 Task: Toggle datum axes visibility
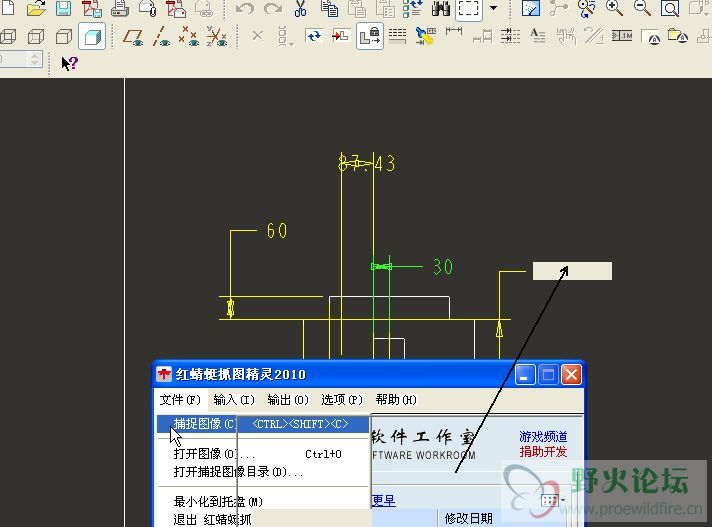coord(161,36)
